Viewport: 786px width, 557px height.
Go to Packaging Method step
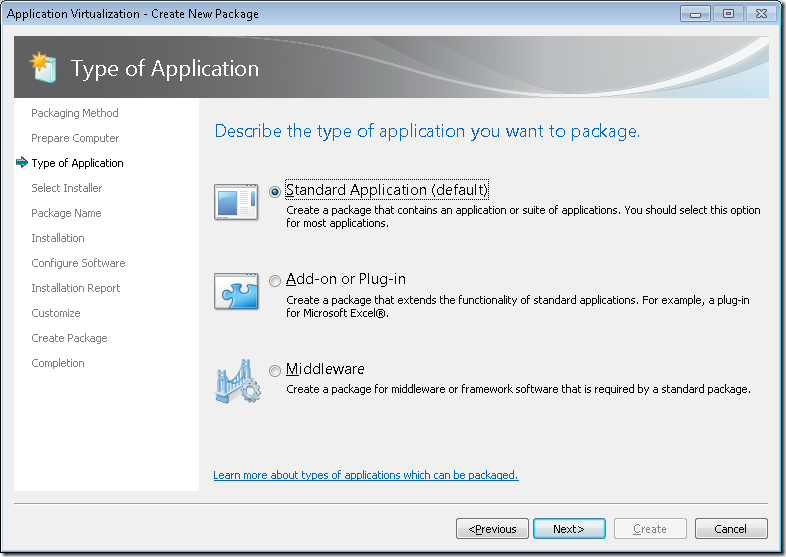(75, 113)
